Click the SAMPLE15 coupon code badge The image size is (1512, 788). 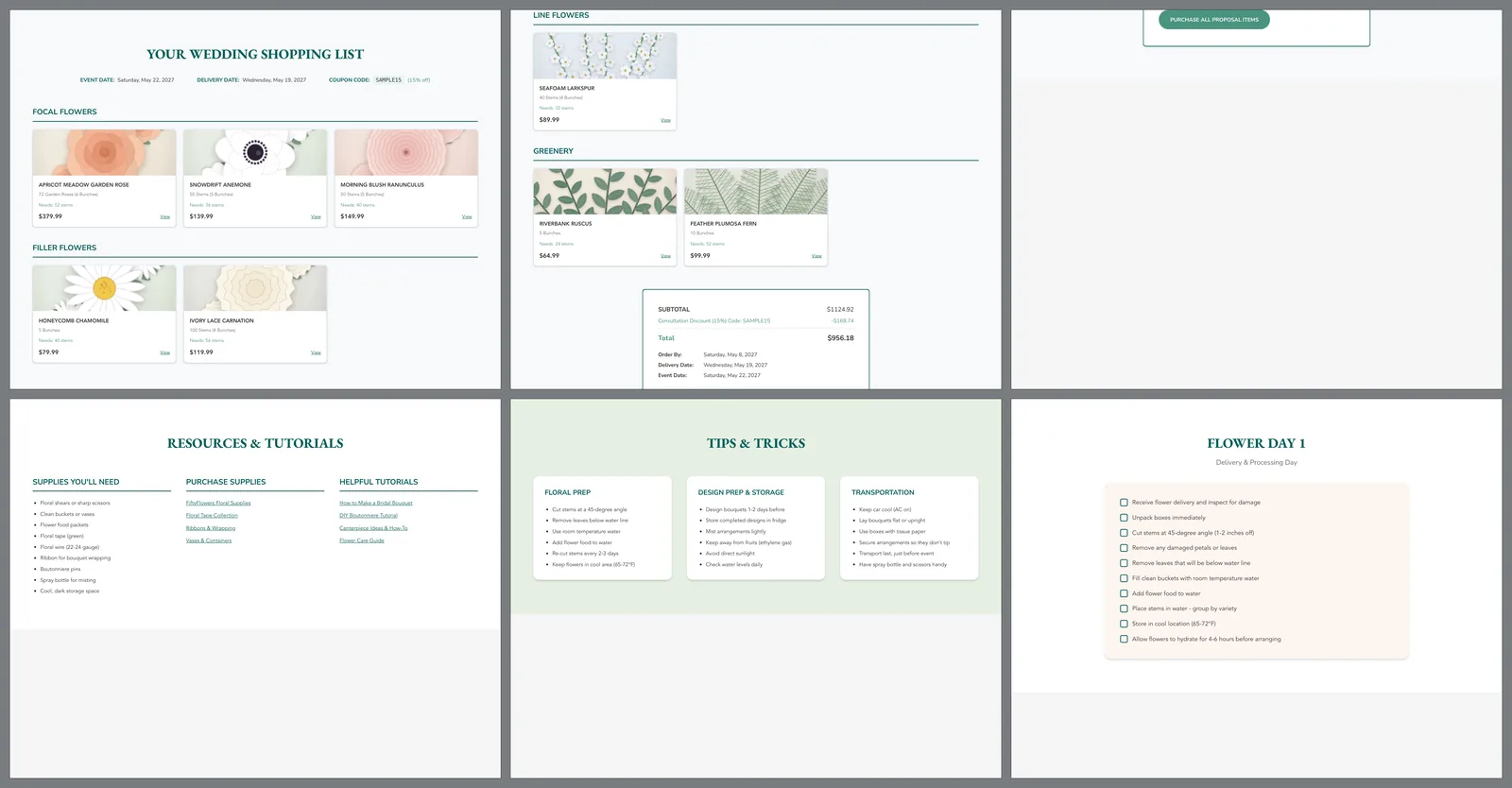(x=388, y=80)
